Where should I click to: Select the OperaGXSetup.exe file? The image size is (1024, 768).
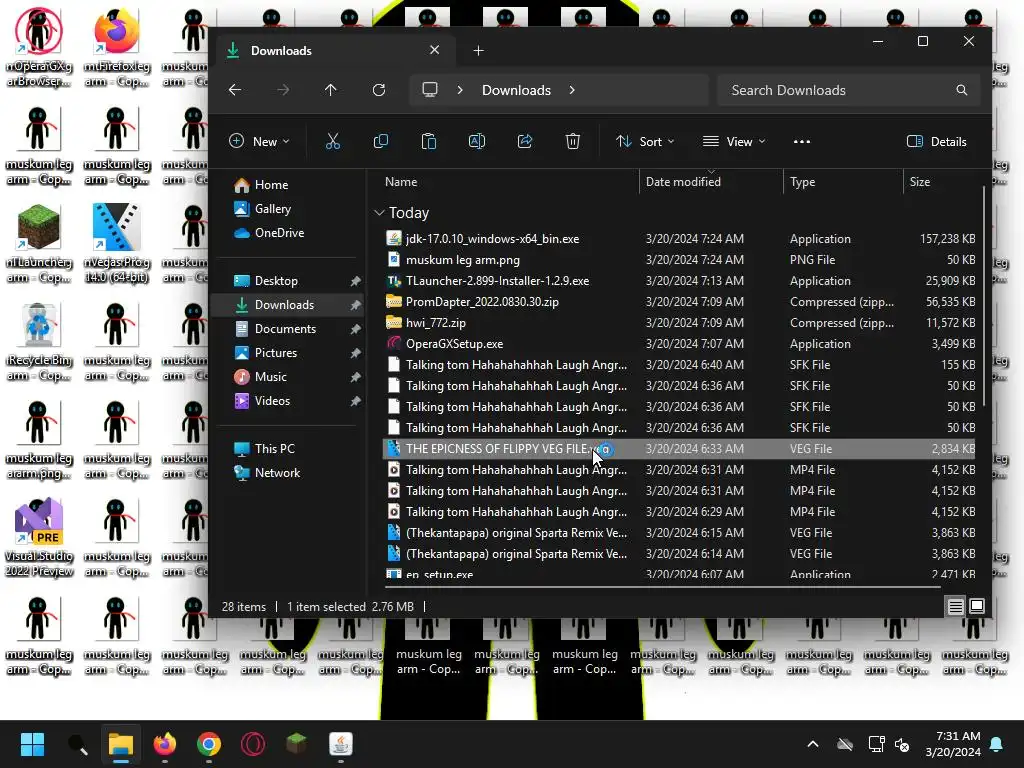click(x=679, y=344)
